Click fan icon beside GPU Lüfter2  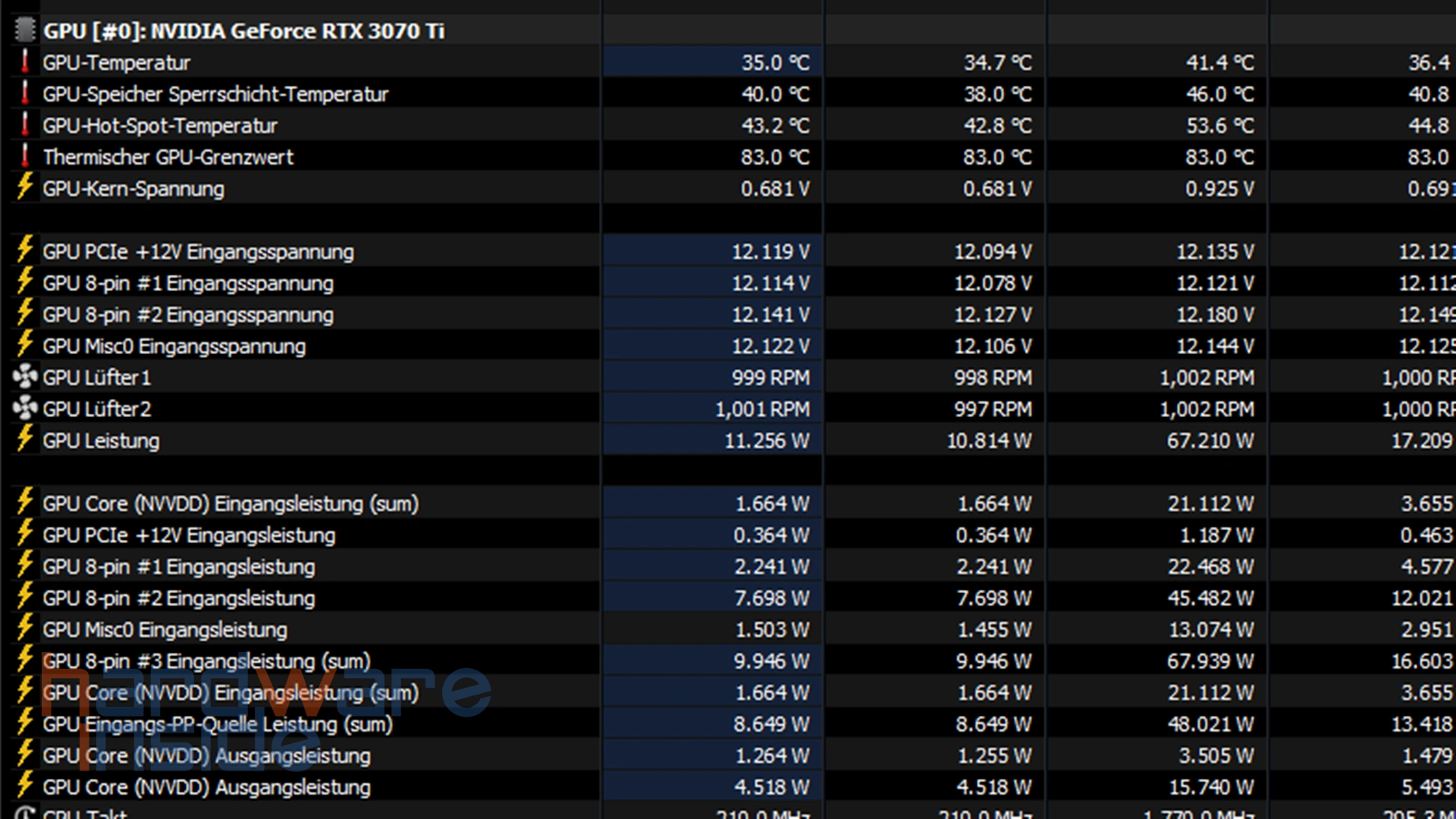(x=25, y=408)
